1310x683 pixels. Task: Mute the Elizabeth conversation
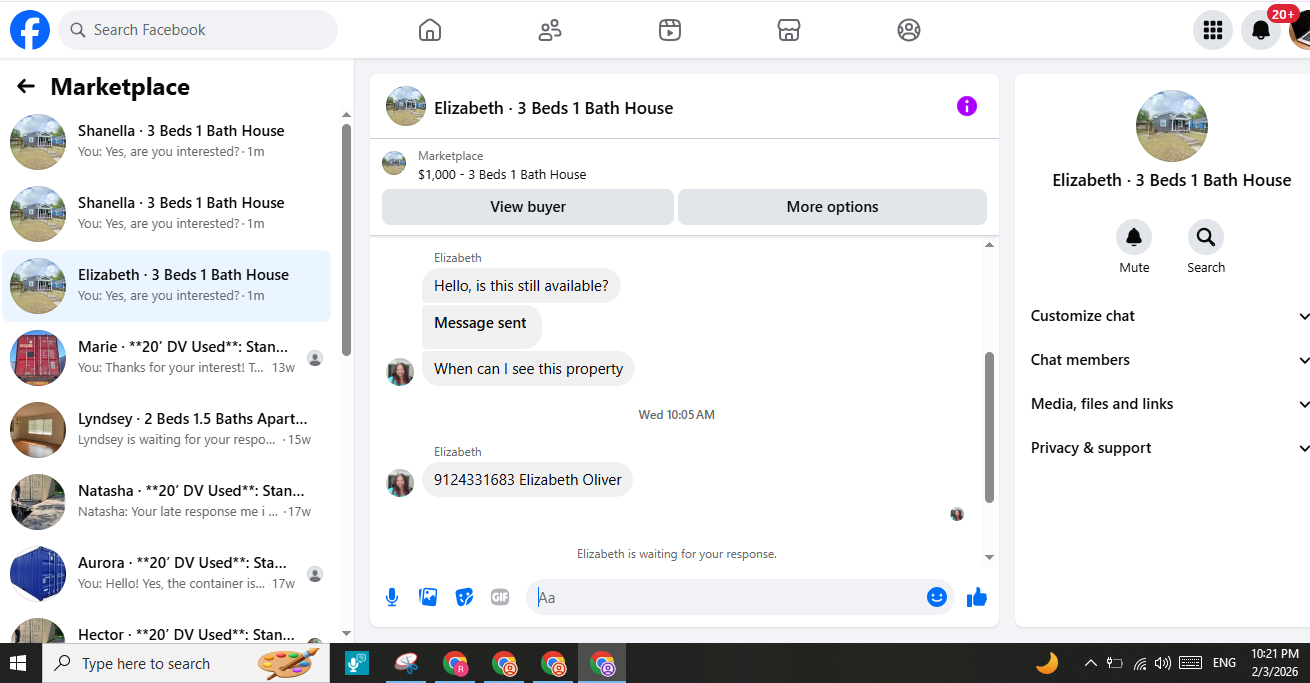coord(1134,237)
